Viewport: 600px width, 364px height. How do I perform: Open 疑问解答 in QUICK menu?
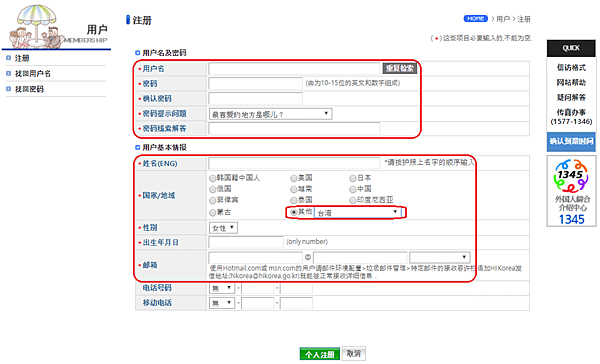click(x=571, y=98)
